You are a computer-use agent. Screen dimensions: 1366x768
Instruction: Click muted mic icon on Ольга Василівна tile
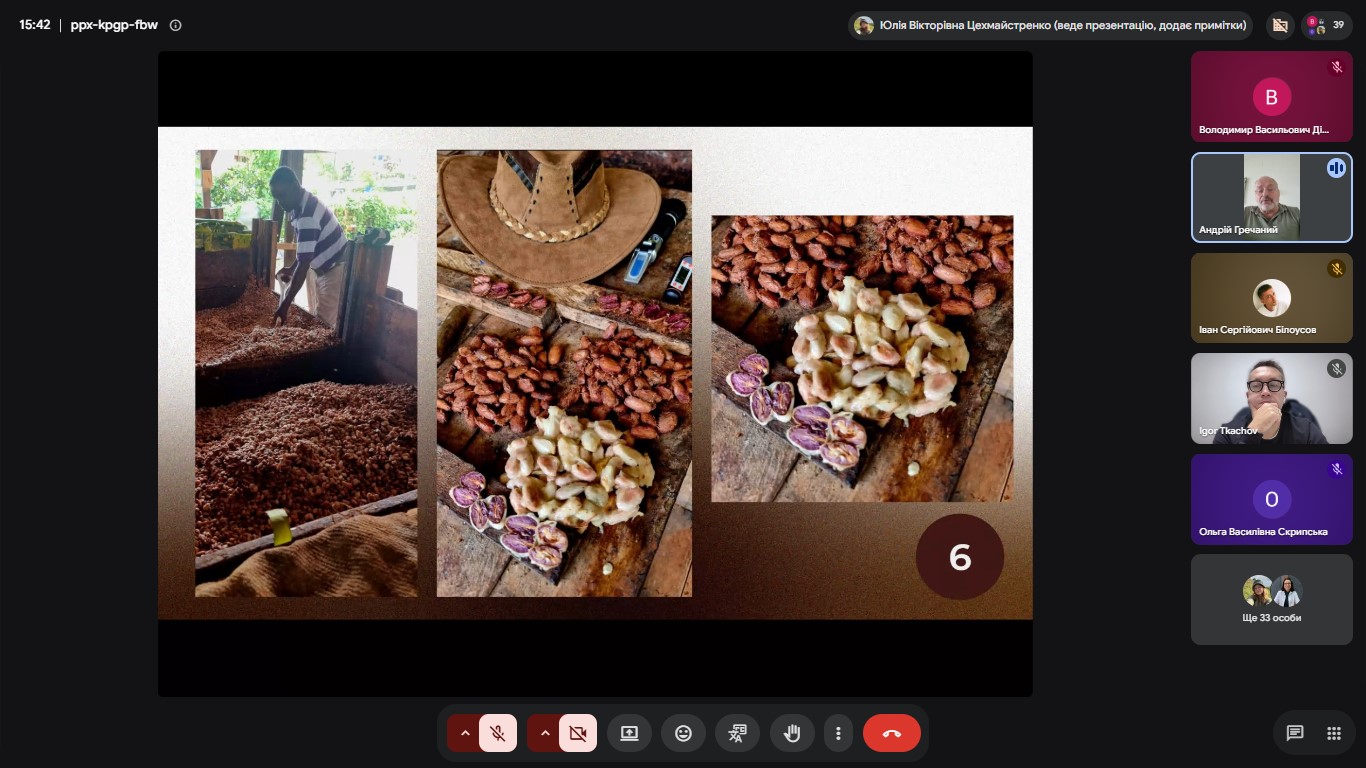pyautogui.click(x=1336, y=469)
